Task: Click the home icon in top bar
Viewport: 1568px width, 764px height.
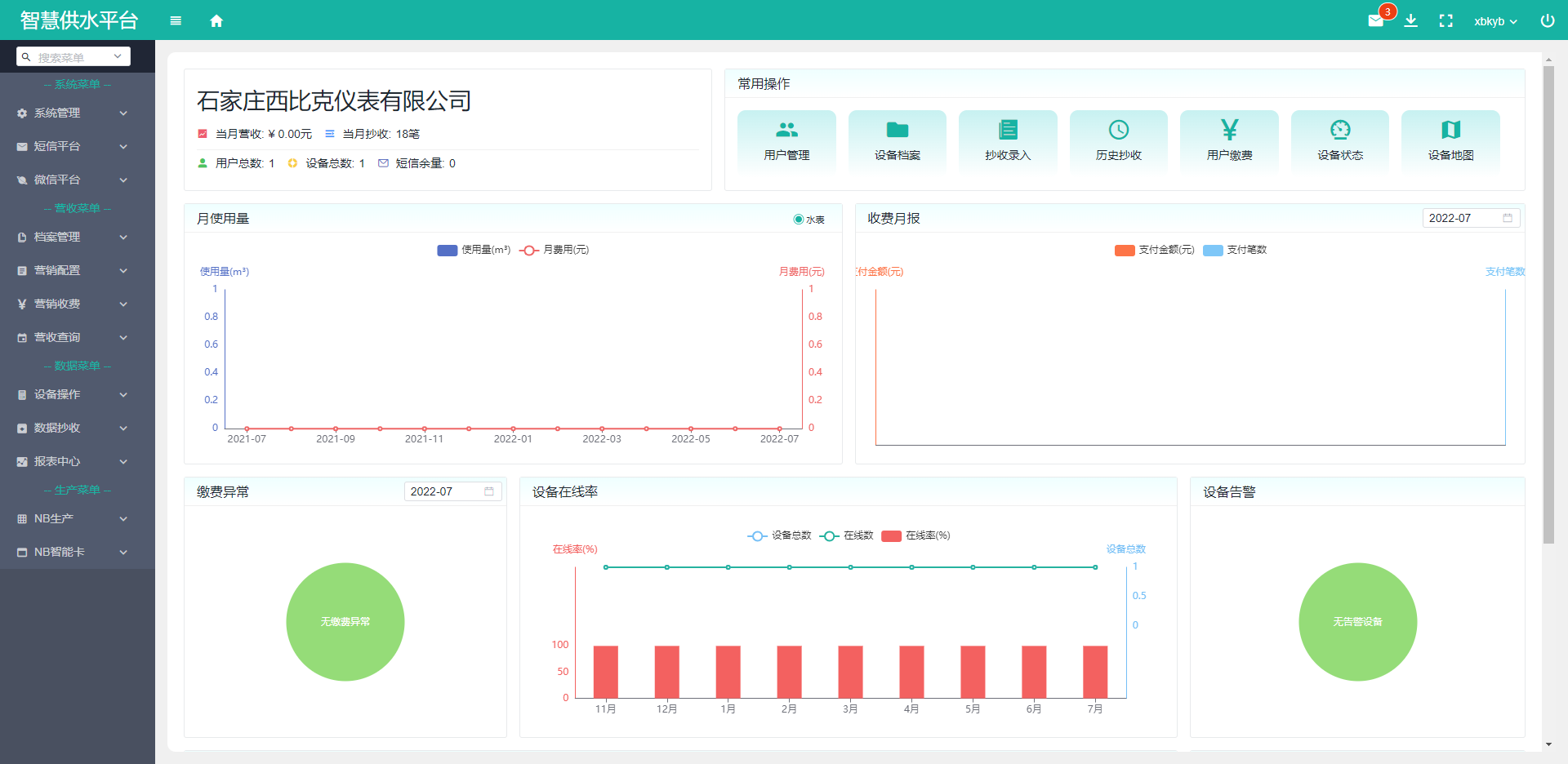Action: pos(216,21)
